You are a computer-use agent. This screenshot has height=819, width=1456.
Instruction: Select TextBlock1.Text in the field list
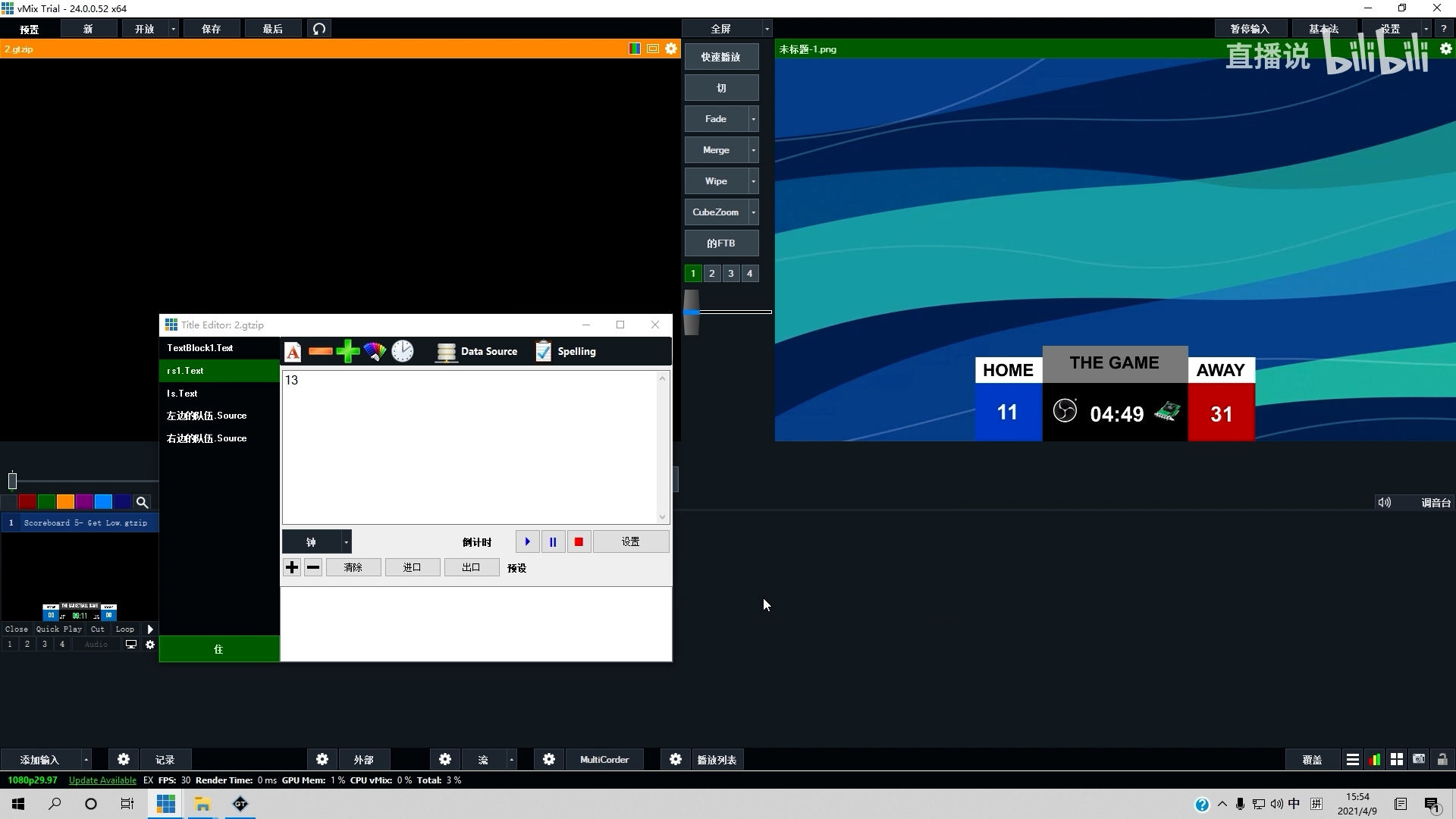coord(199,348)
